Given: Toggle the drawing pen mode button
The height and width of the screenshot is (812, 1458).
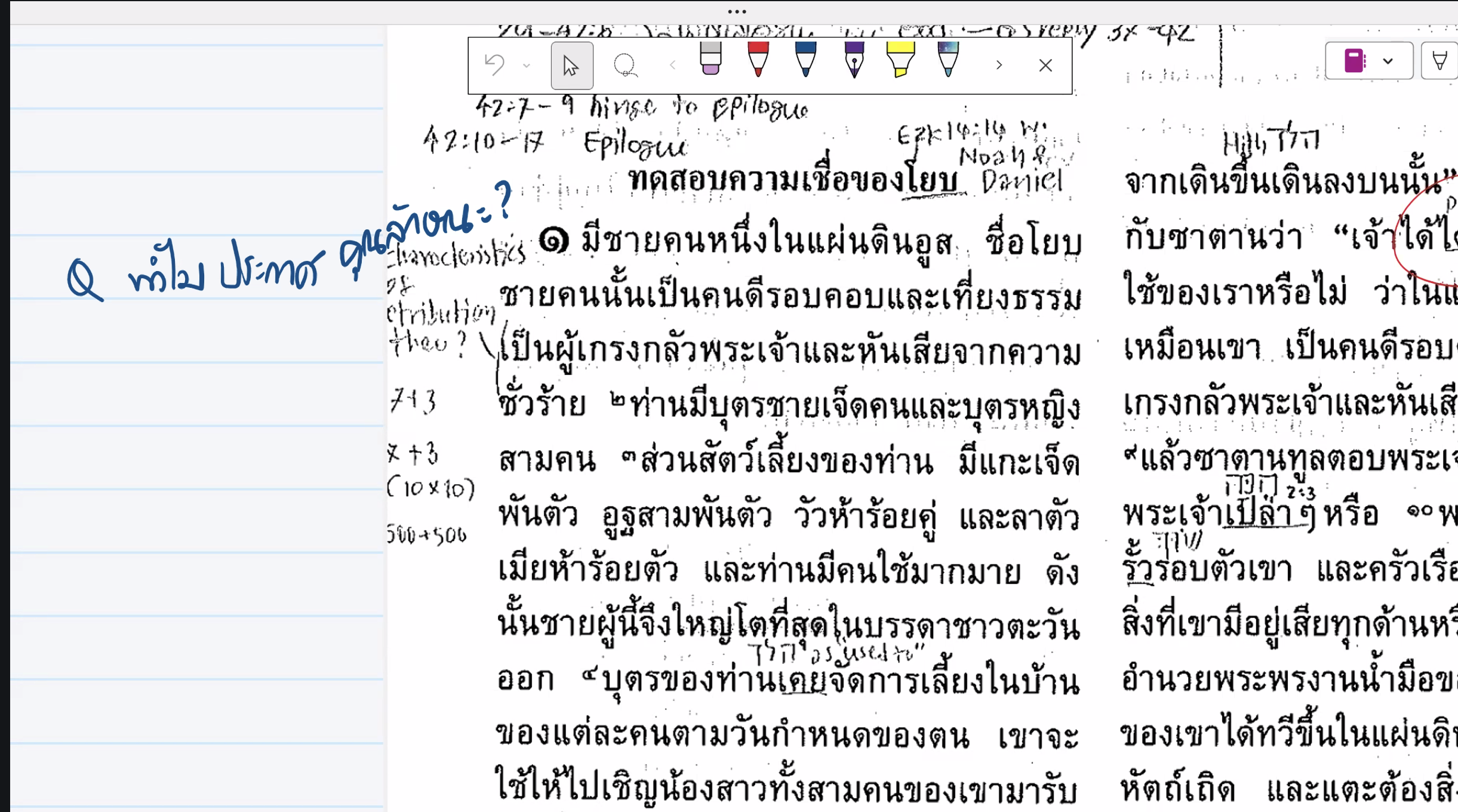Looking at the screenshot, I should (x=1439, y=60).
